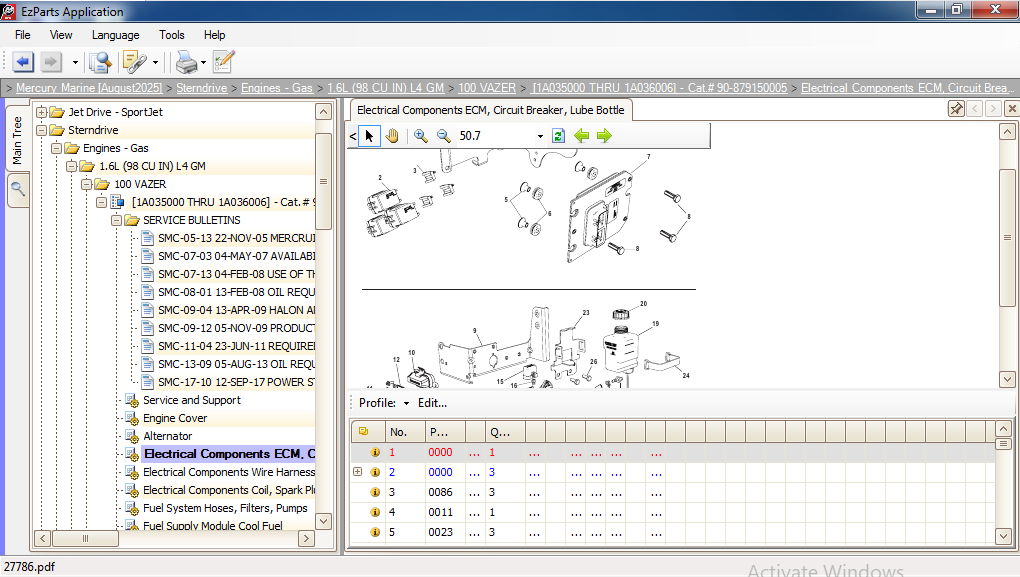Open the Help menu
The image size is (1020, 577).
(215, 35)
